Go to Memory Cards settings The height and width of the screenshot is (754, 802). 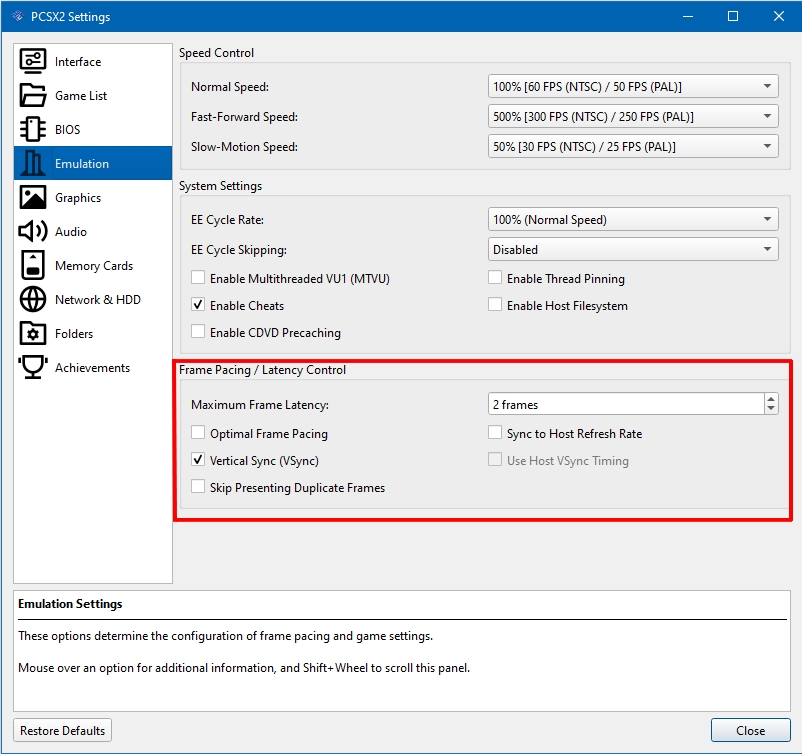[93, 265]
